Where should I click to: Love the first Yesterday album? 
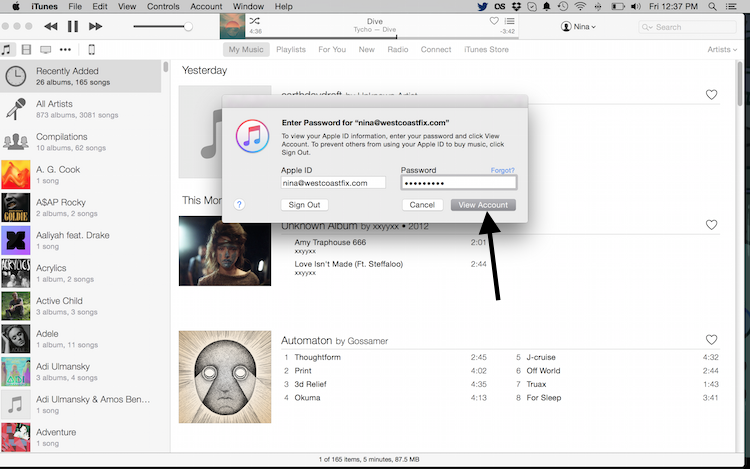[x=711, y=95]
